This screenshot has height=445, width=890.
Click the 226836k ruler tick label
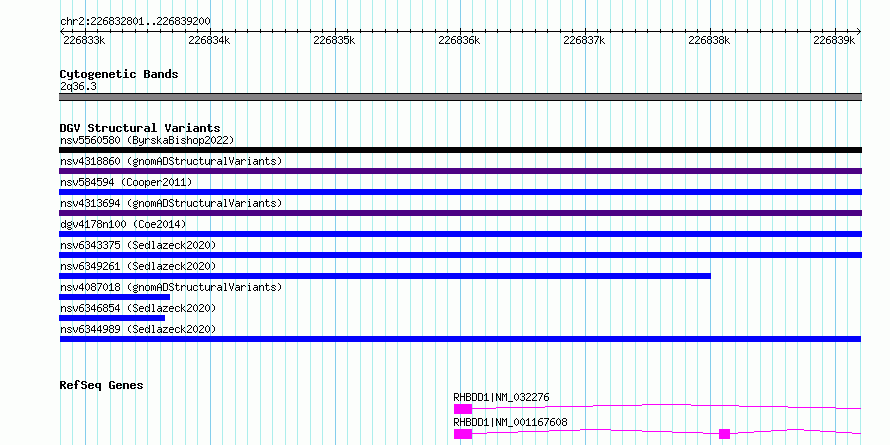(x=460, y=40)
